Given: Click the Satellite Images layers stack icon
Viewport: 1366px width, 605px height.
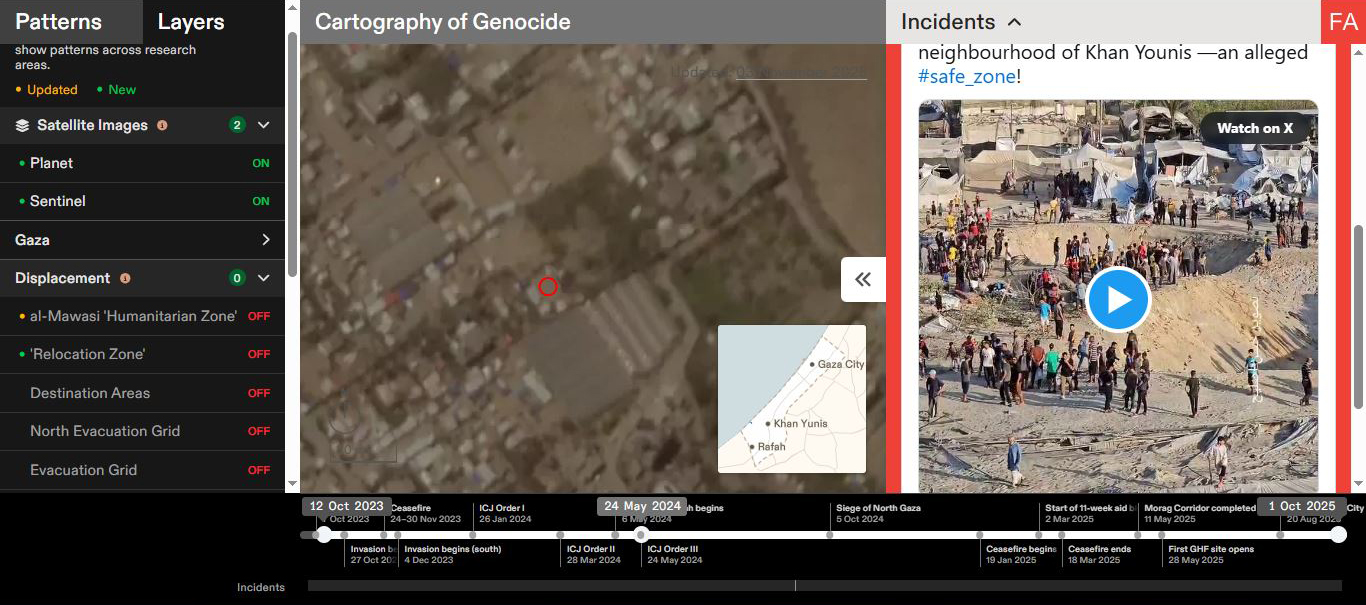Looking at the screenshot, I should click(23, 126).
